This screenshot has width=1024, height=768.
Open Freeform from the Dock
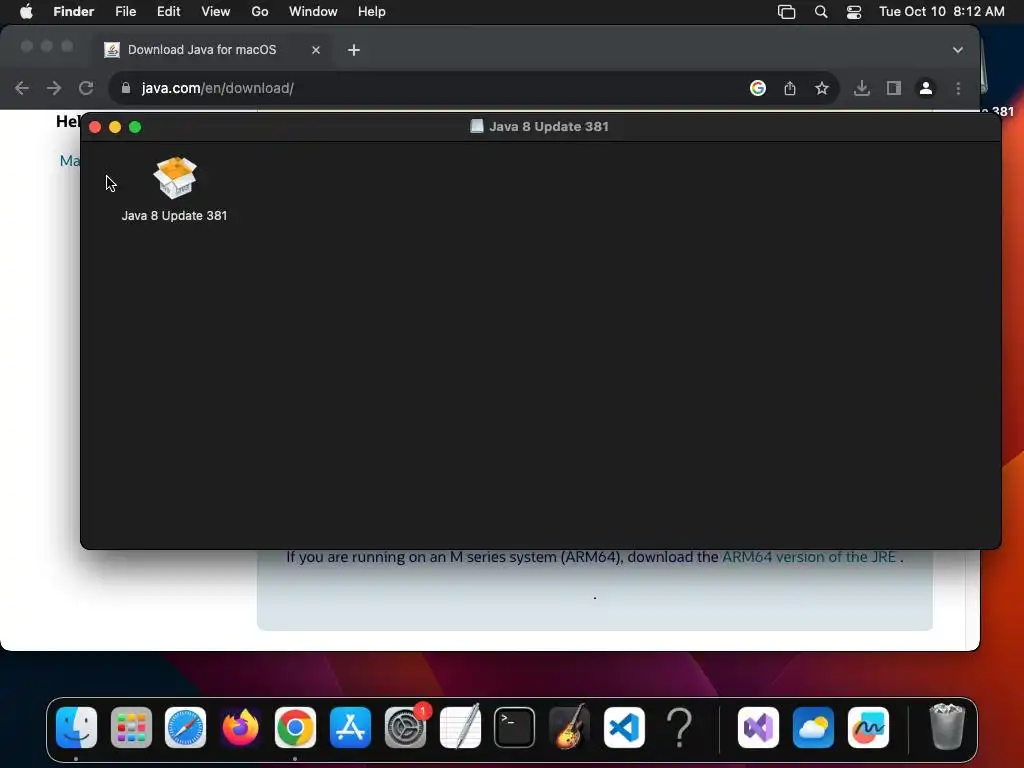pyautogui.click(x=868, y=728)
